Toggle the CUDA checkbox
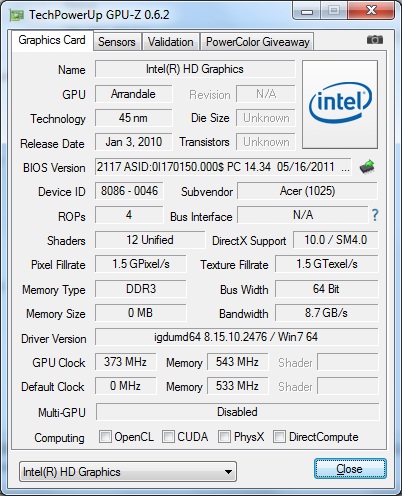402x496 pixels. tap(168, 436)
